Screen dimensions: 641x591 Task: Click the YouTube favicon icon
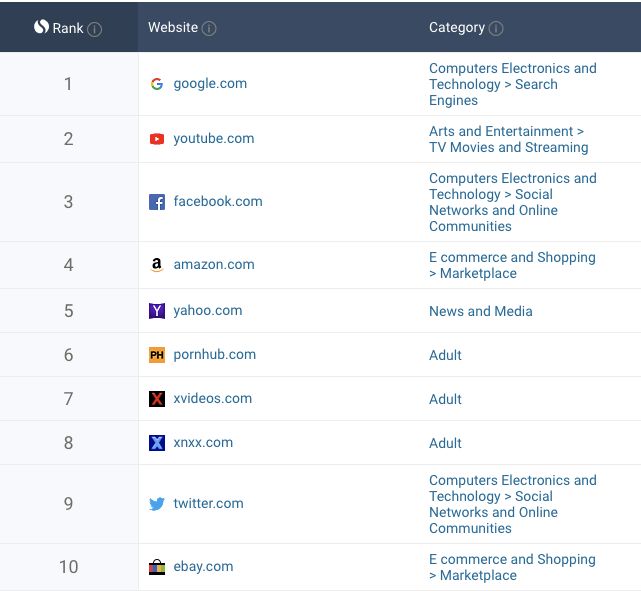point(157,139)
